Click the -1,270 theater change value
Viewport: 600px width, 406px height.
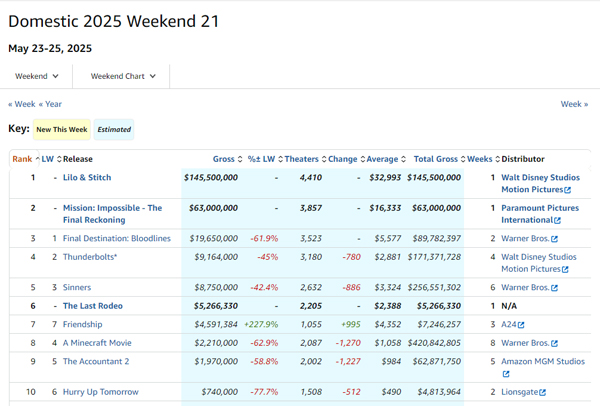pos(348,343)
